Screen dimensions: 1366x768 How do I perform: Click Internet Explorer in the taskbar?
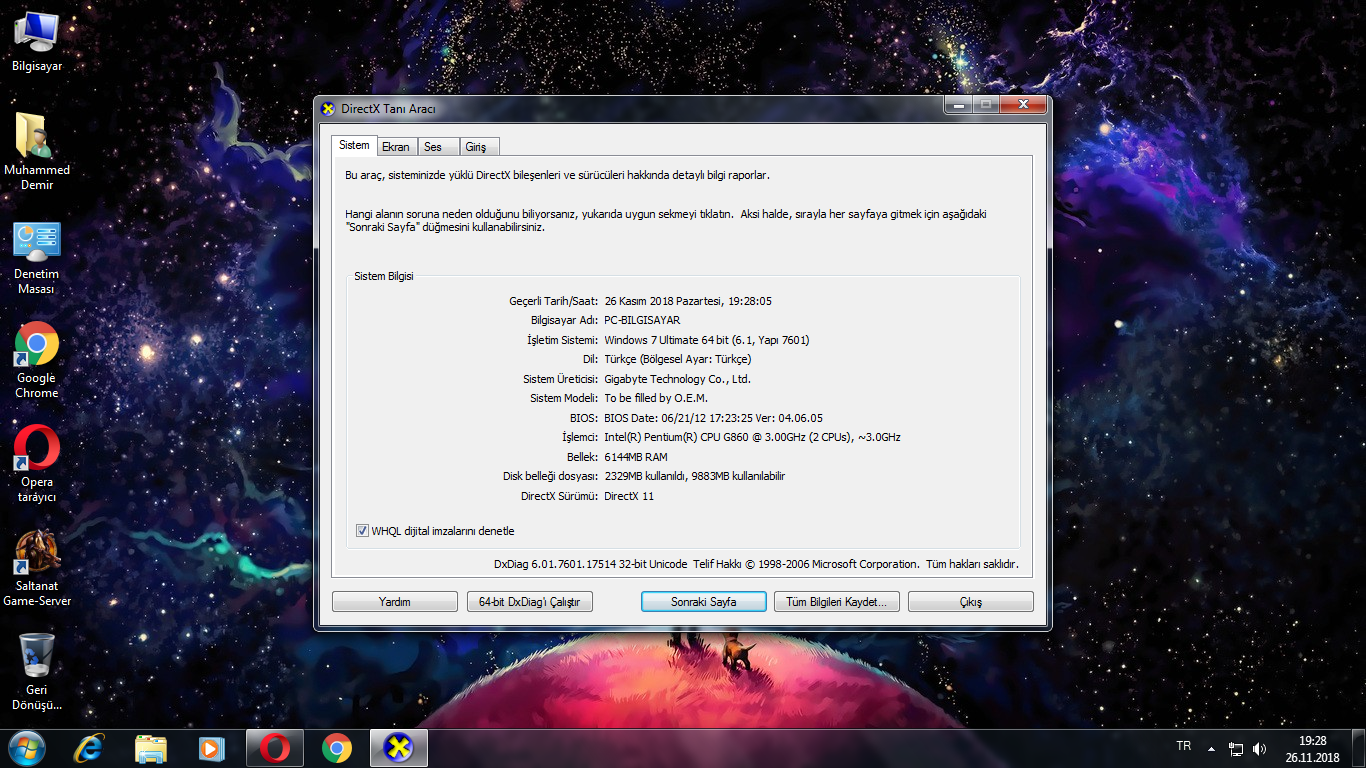pyautogui.click(x=90, y=747)
